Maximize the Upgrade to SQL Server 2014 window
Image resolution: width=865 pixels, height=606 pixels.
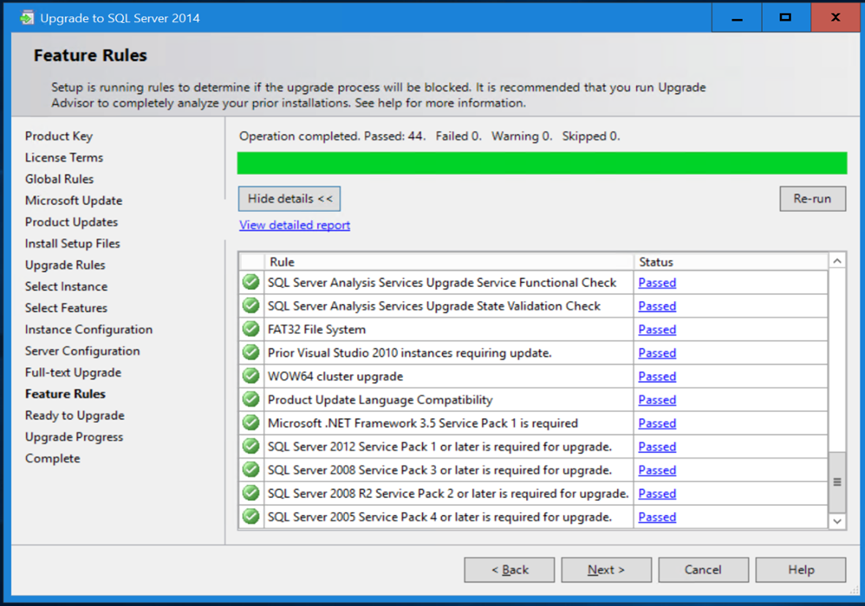786,17
